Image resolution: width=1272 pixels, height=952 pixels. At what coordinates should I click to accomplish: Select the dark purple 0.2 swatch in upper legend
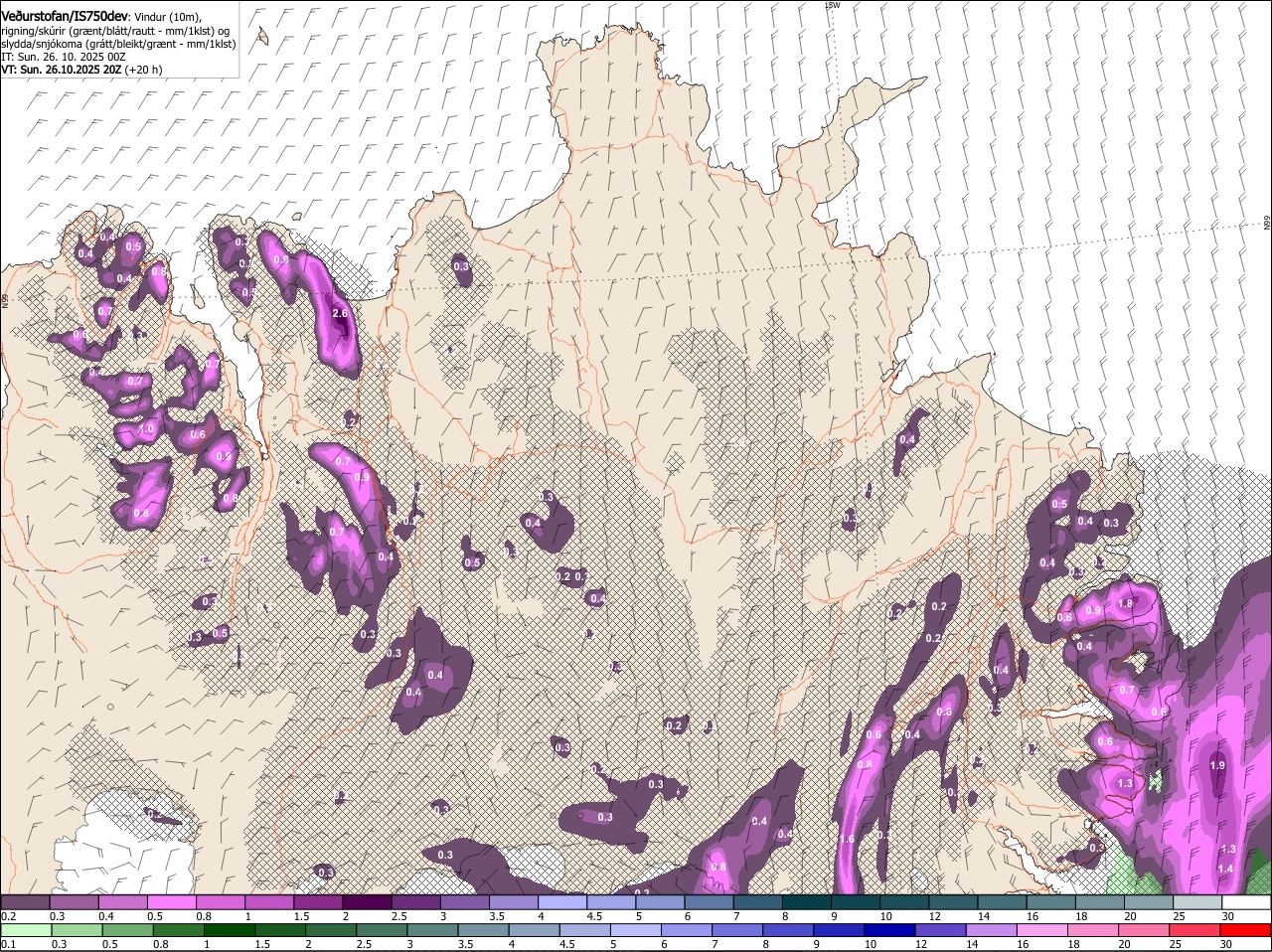pos(25,902)
